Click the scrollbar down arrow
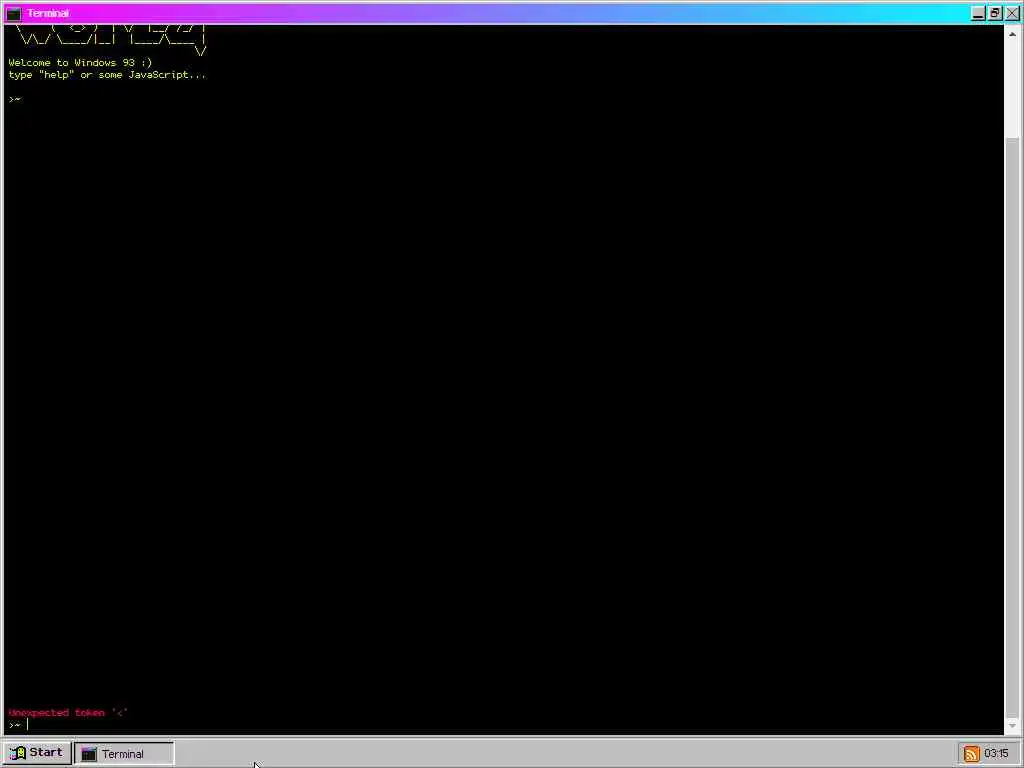Image resolution: width=1024 pixels, height=768 pixels. (1012, 726)
